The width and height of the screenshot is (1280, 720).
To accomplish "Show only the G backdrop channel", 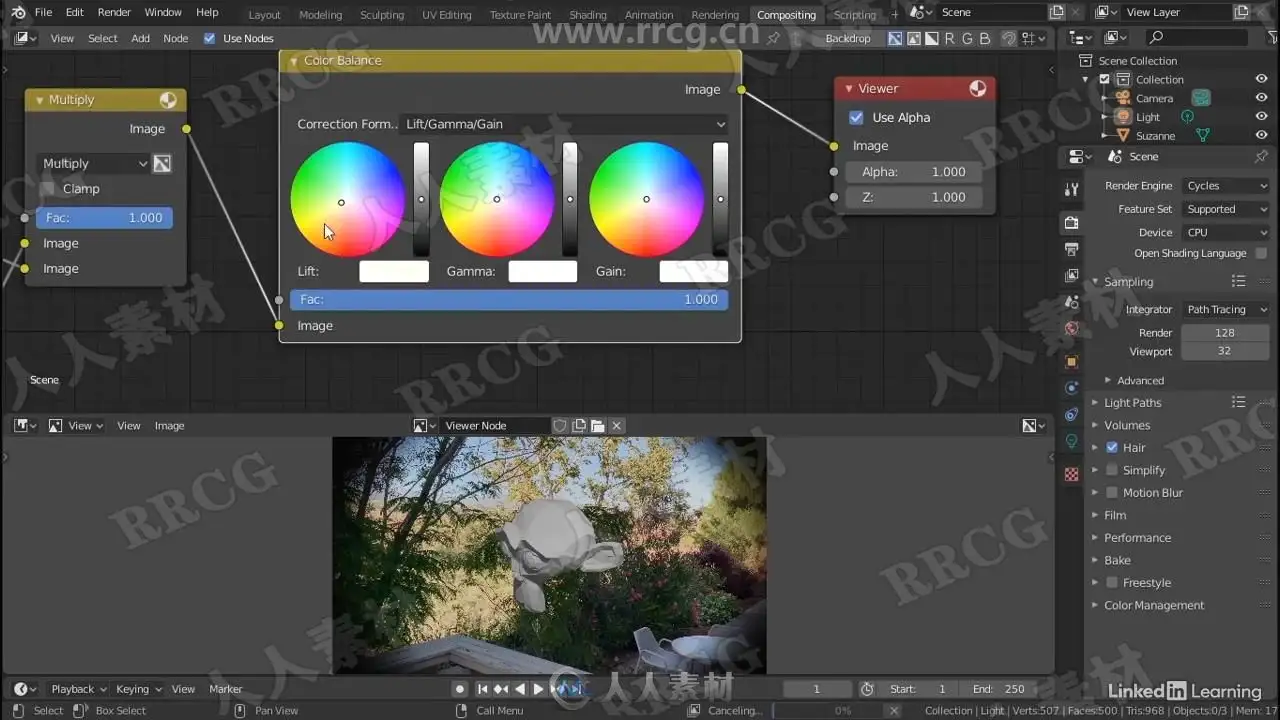I will pyautogui.click(x=967, y=38).
